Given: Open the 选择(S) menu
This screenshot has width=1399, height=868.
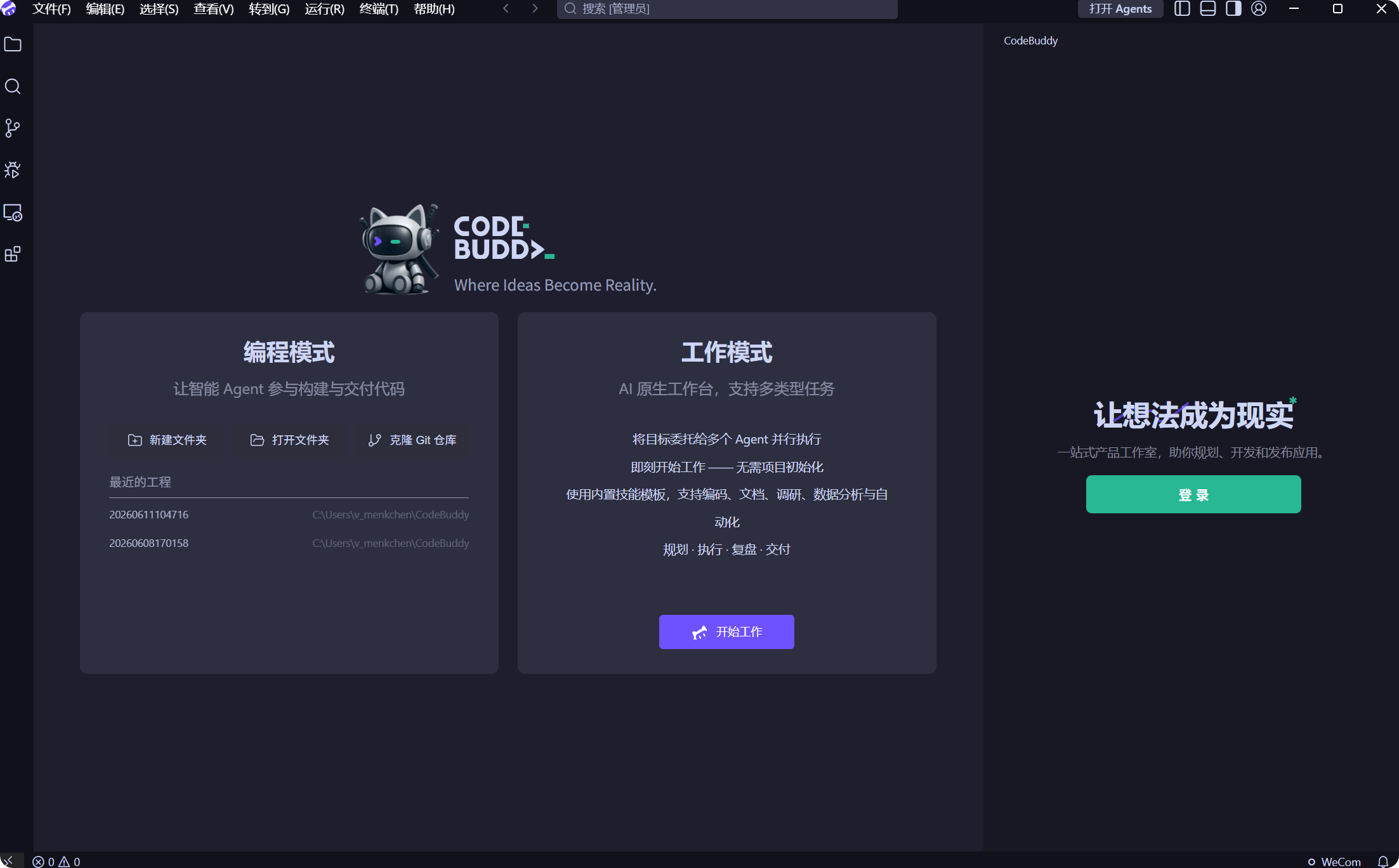Looking at the screenshot, I should coord(159,9).
